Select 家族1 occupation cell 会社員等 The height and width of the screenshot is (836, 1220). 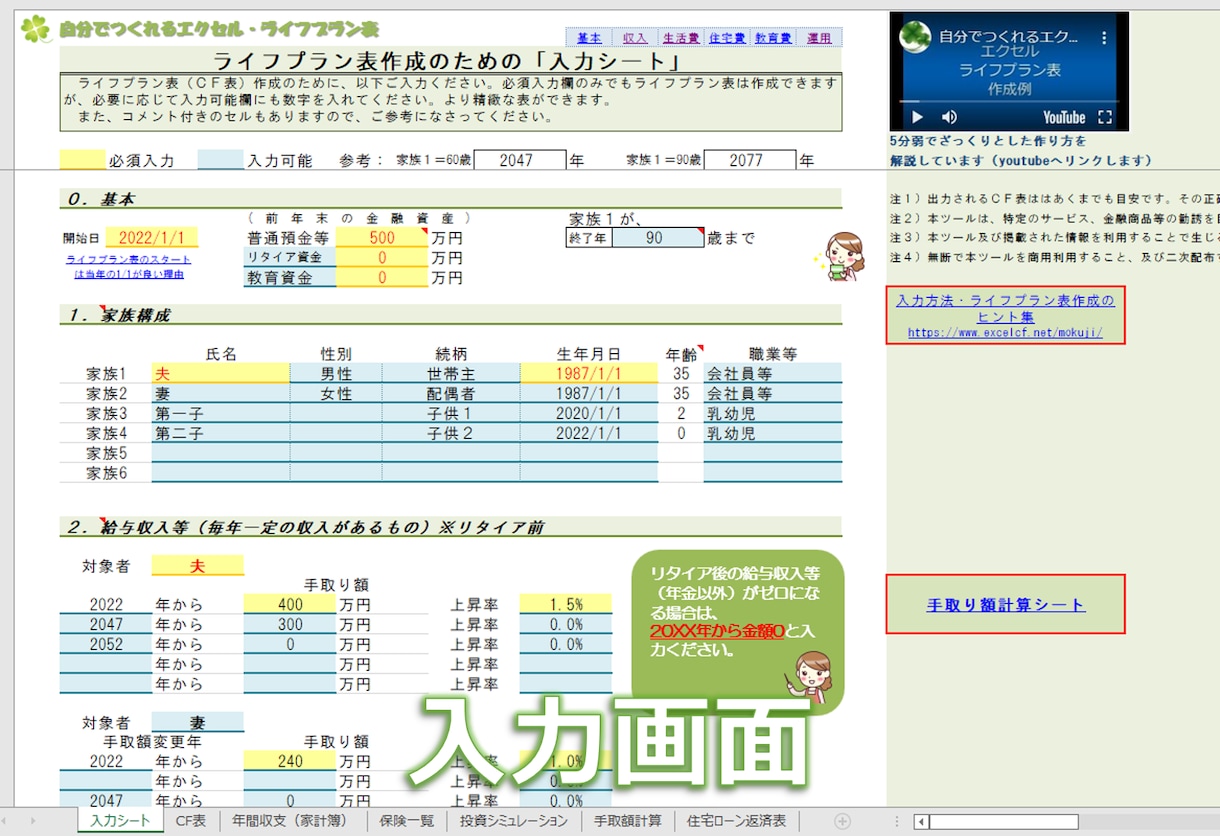pyautogui.click(x=772, y=373)
